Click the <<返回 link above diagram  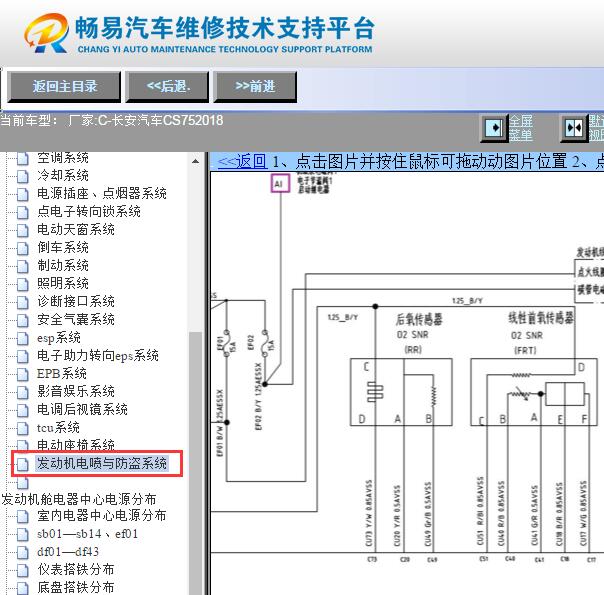tap(242, 161)
